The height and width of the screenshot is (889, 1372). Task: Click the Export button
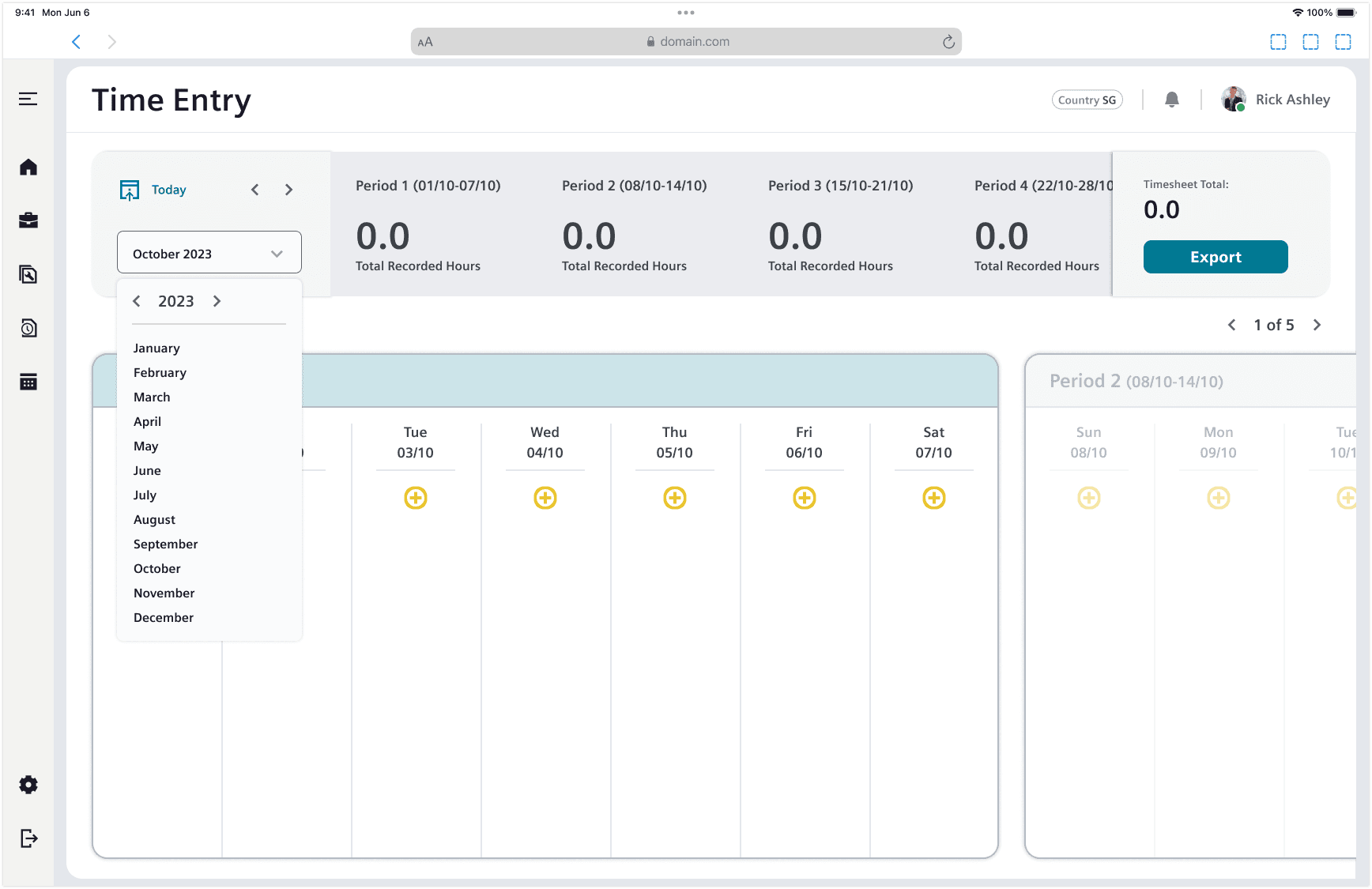pos(1216,257)
